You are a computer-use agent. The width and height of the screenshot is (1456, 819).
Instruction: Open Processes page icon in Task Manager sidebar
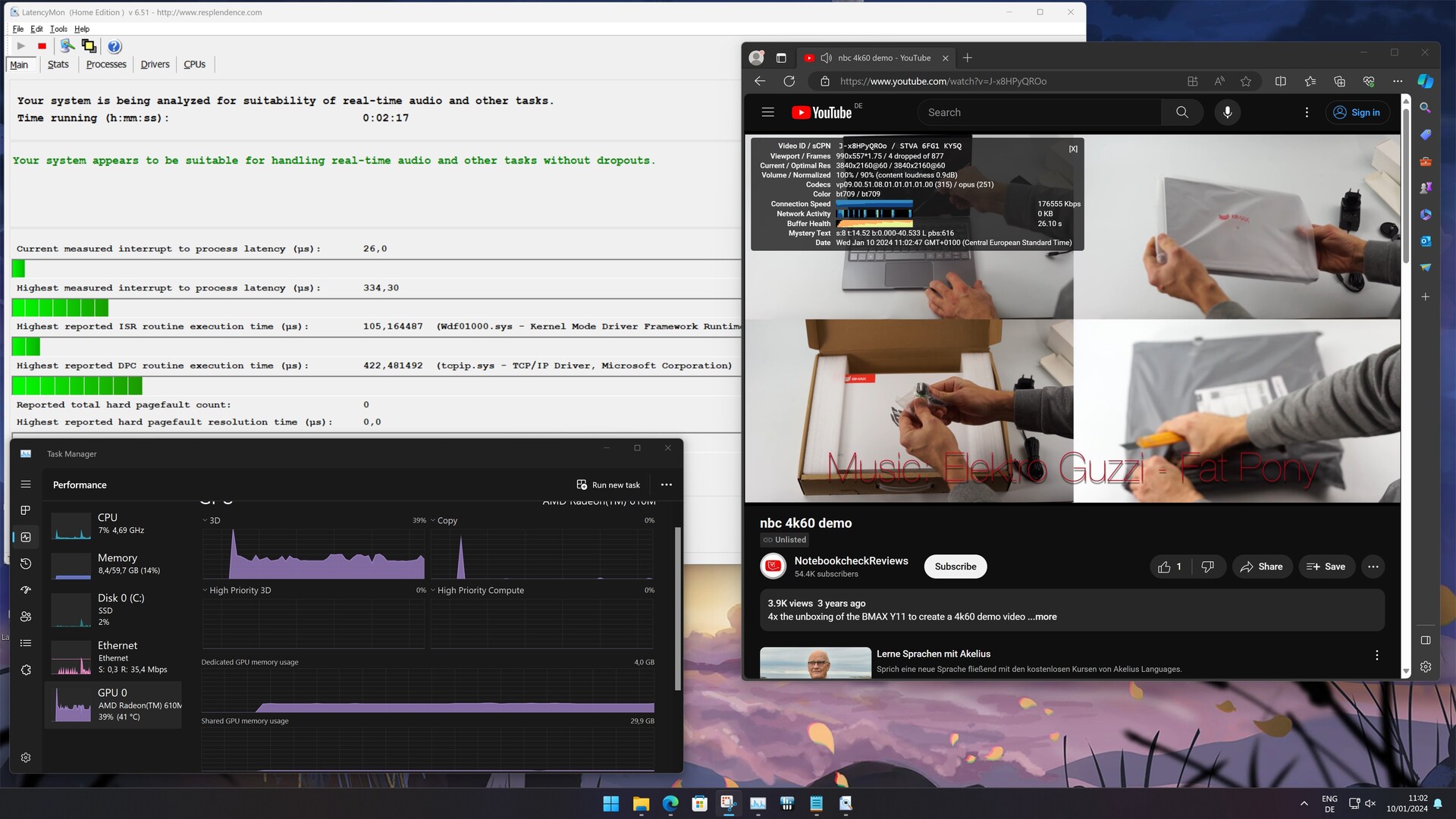(x=26, y=510)
